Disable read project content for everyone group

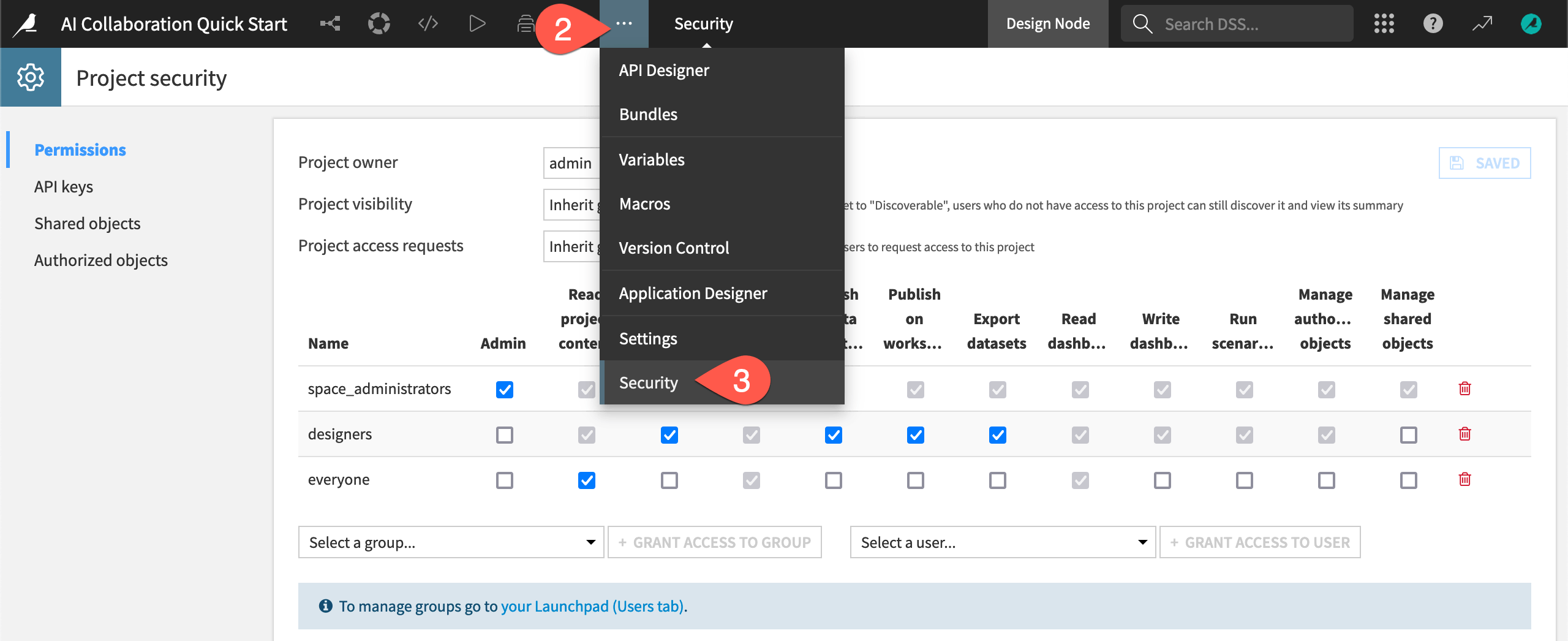point(586,480)
